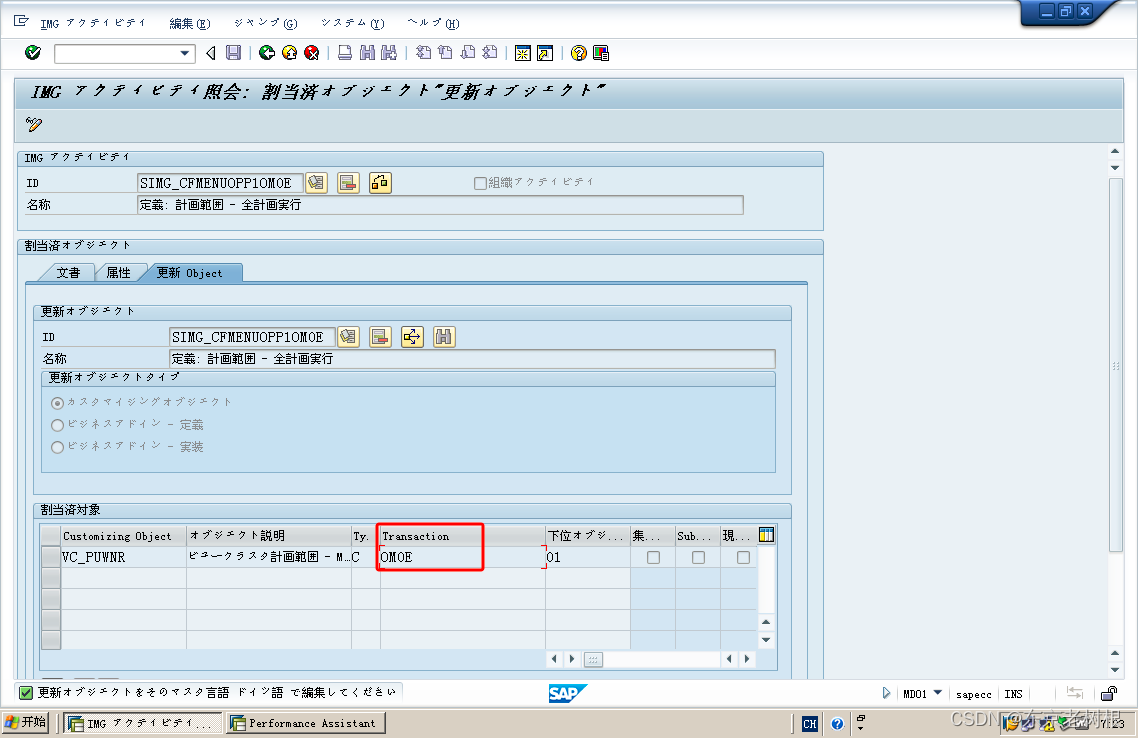Open the MD01 system dropdown in status bar

pyautogui.click(x=936, y=693)
